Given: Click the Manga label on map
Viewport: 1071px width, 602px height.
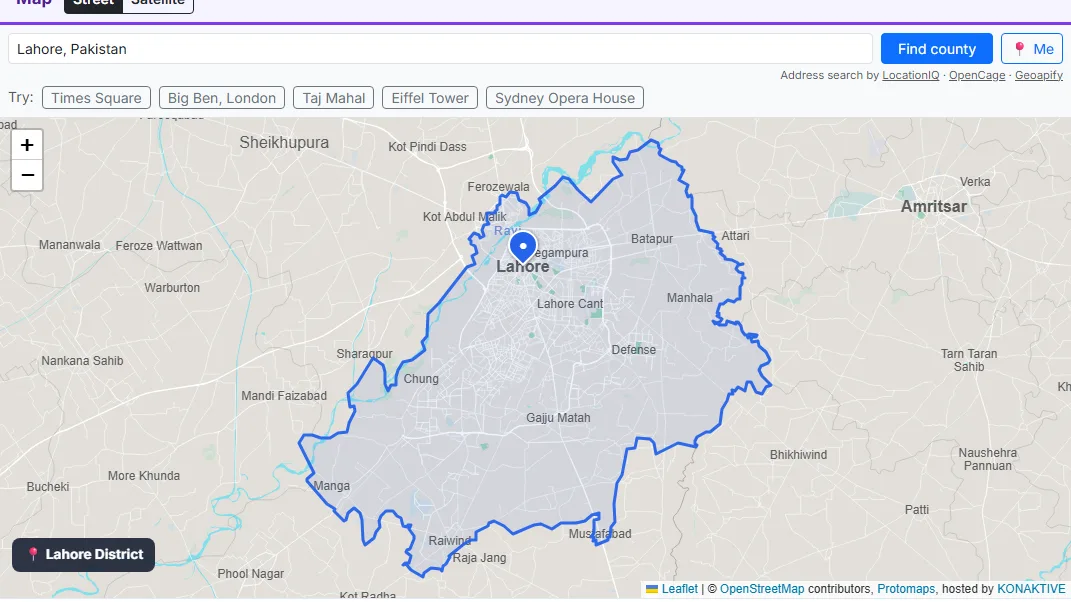Looking at the screenshot, I should [331, 486].
